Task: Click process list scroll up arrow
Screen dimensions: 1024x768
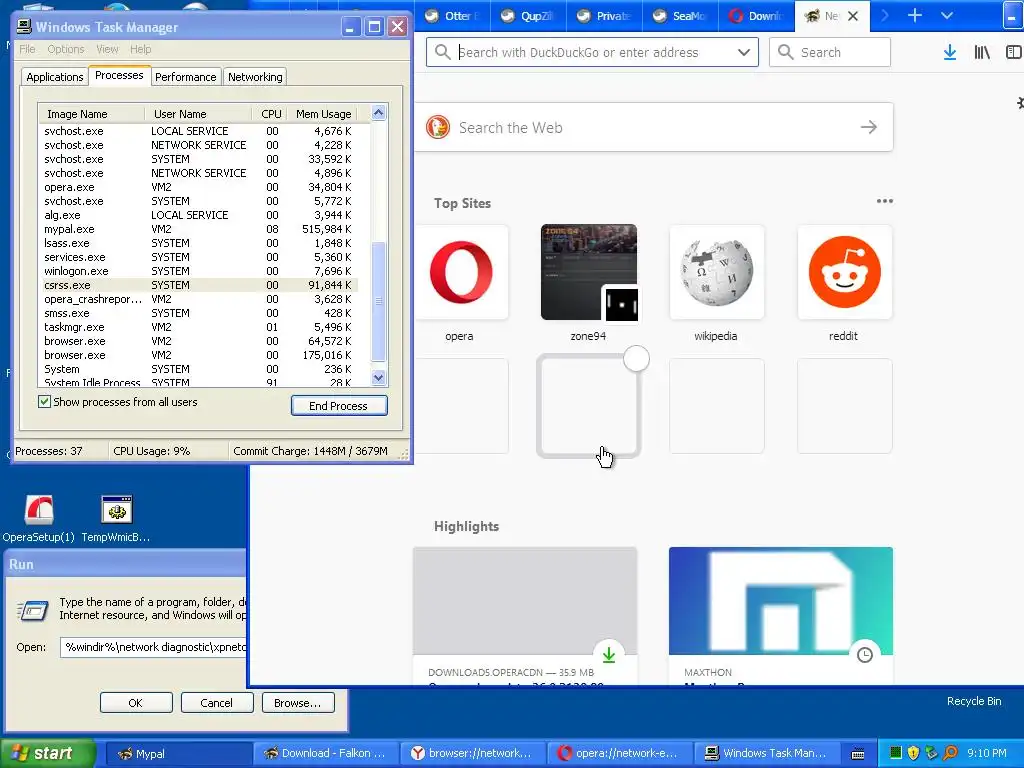Action: [379, 113]
